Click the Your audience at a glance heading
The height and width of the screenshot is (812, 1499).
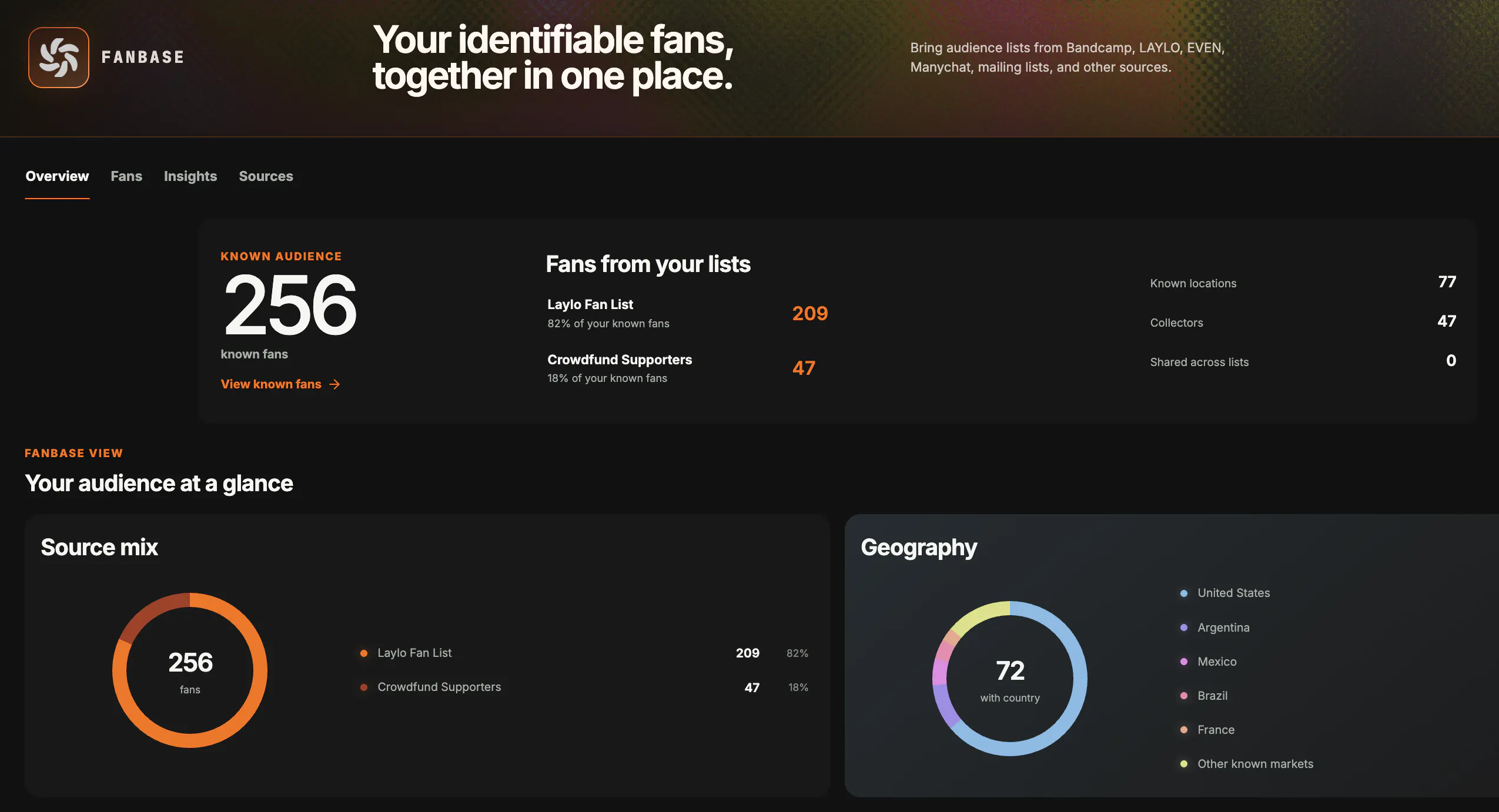click(x=159, y=484)
